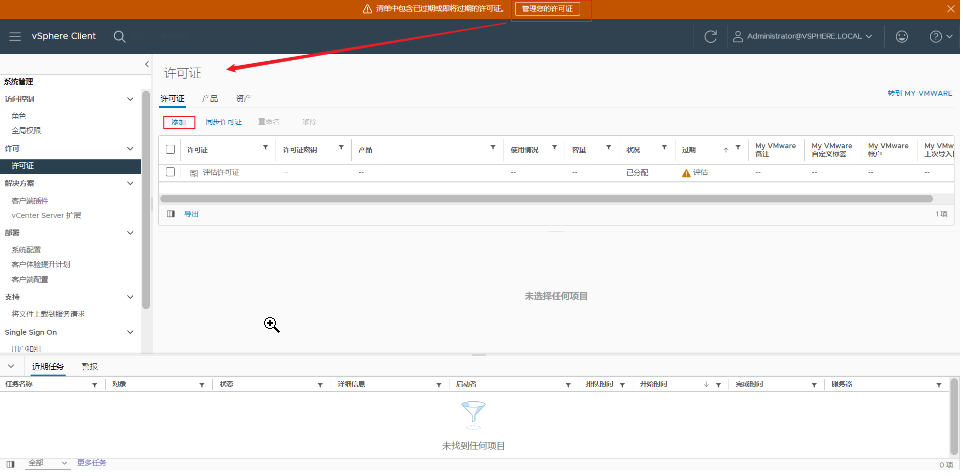Click the 添加 license button
The height and width of the screenshot is (476, 963).
point(179,122)
